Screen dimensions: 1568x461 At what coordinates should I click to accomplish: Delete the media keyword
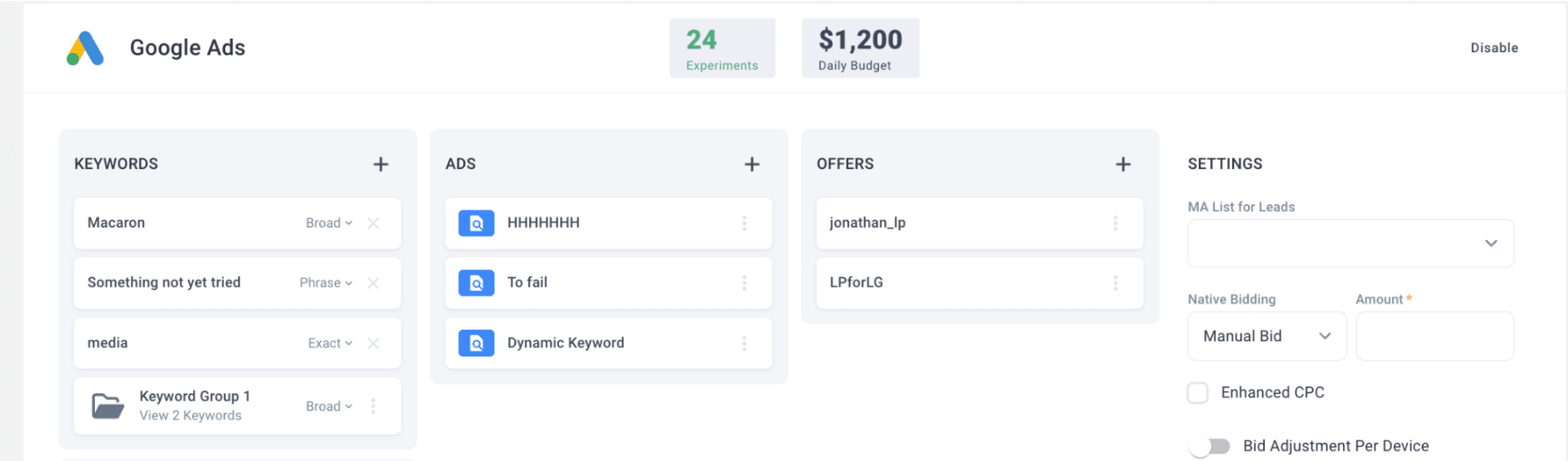(373, 343)
